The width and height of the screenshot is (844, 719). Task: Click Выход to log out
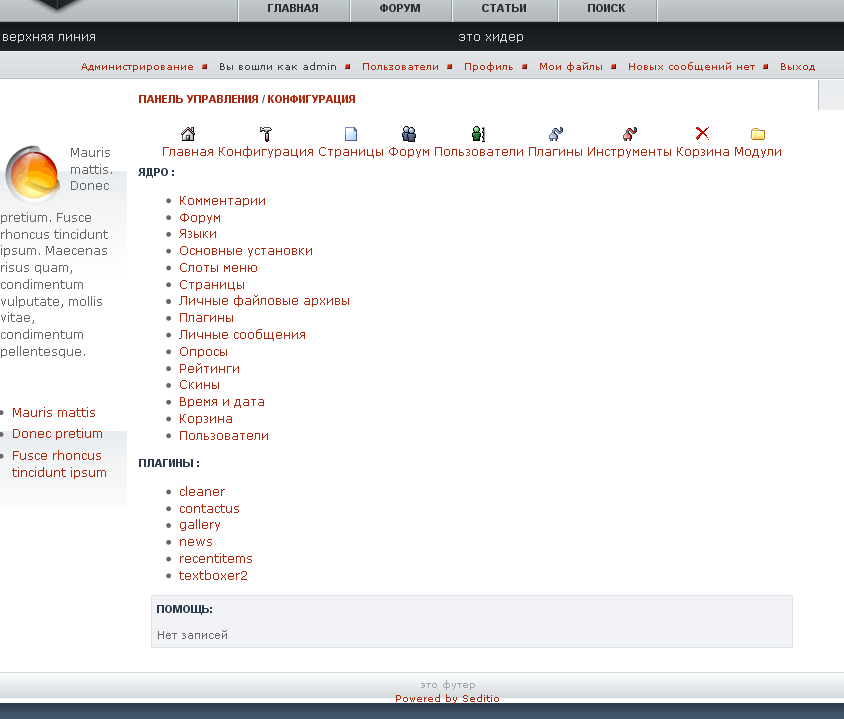797,67
